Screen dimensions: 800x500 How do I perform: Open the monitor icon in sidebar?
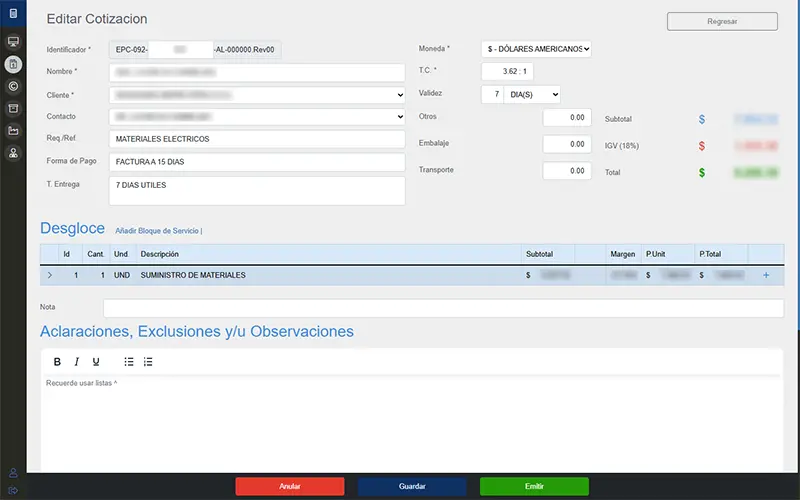tap(13, 42)
